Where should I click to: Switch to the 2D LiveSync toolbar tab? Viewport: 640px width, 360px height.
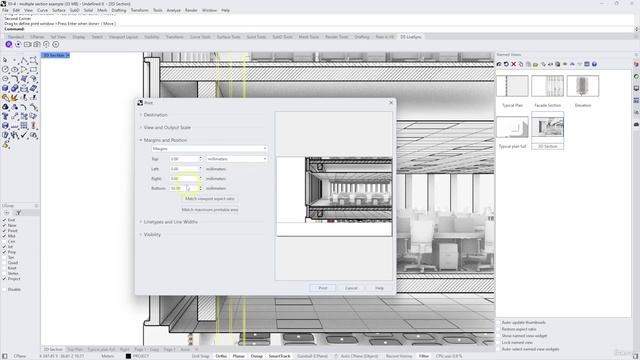(411, 37)
